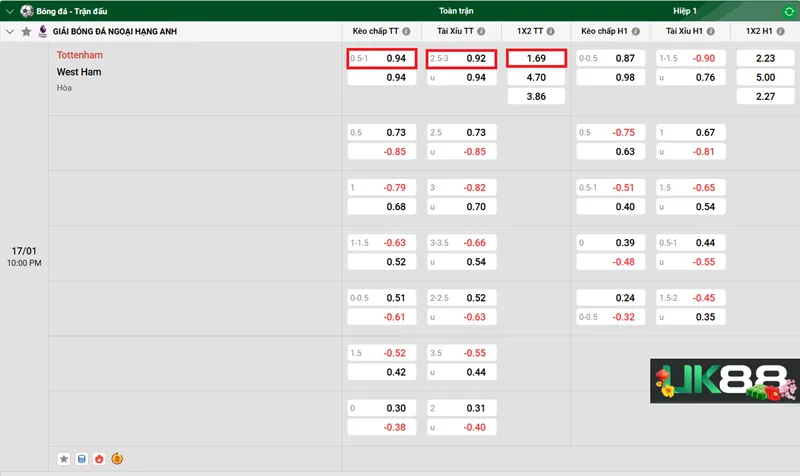This screenshot has height=476, width=800.
Task: Click the gray star icon at bottom
Action: pyautogui.click(x=64, y=459)
